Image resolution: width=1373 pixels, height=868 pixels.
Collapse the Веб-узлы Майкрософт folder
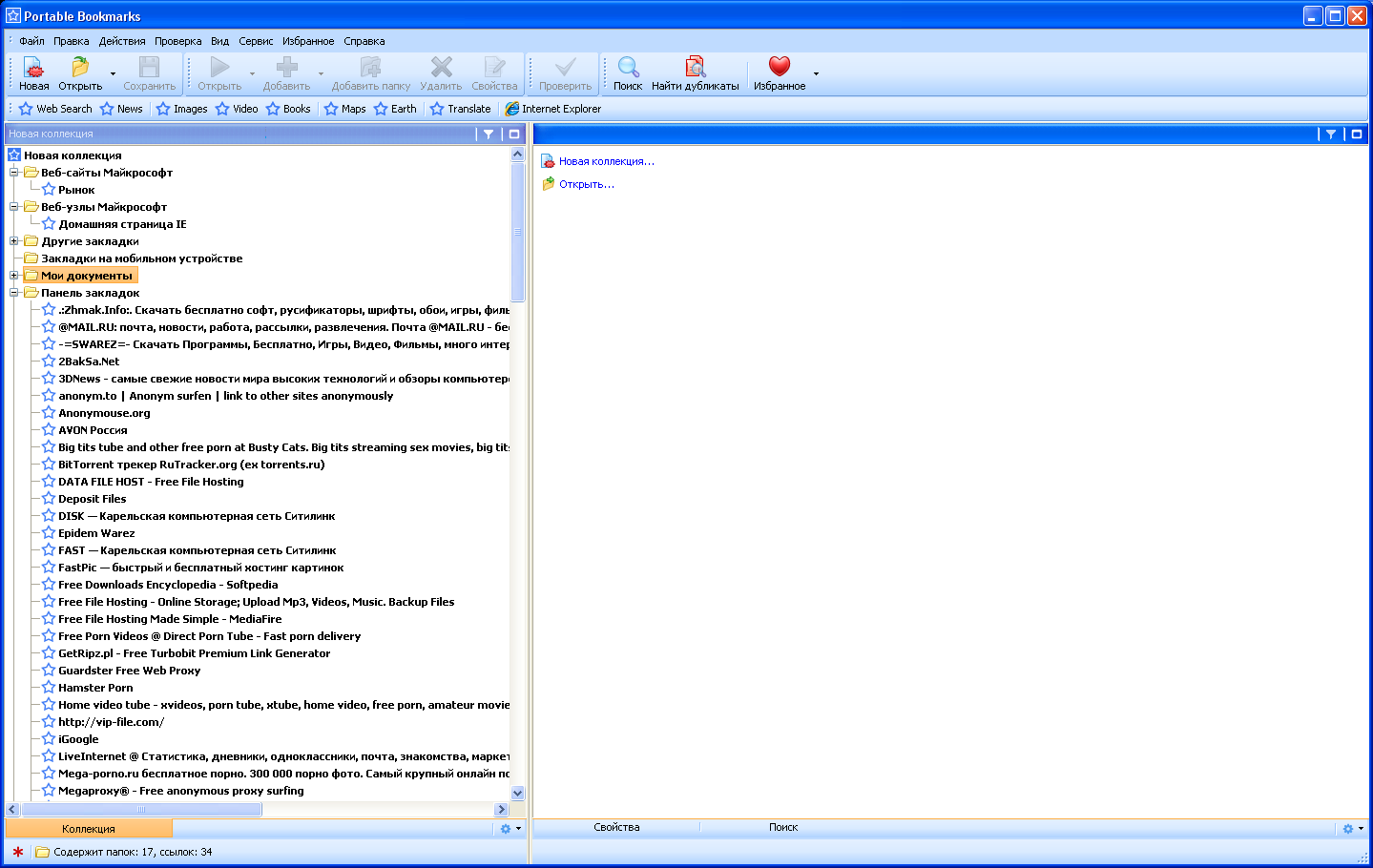click(x=14, y=207)
